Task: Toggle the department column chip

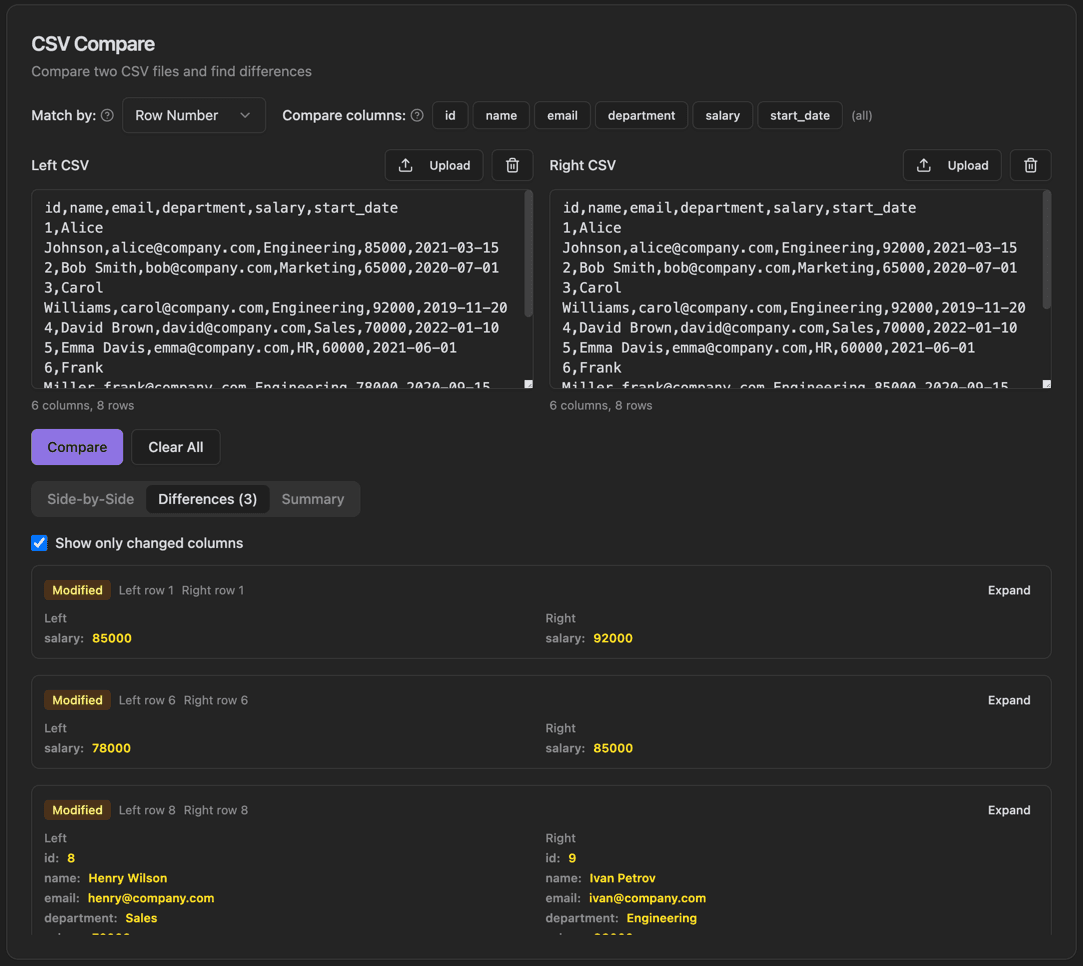Action: click(641, 115)
